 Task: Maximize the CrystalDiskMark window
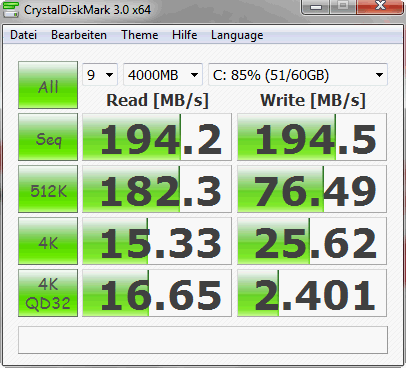(x=343, y=6)
